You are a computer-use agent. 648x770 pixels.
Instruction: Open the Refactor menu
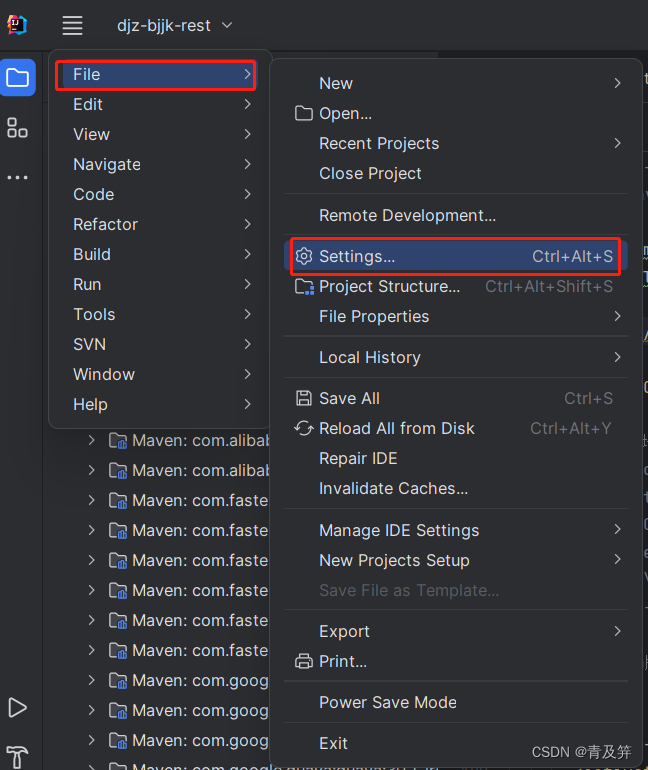(162, 224)
